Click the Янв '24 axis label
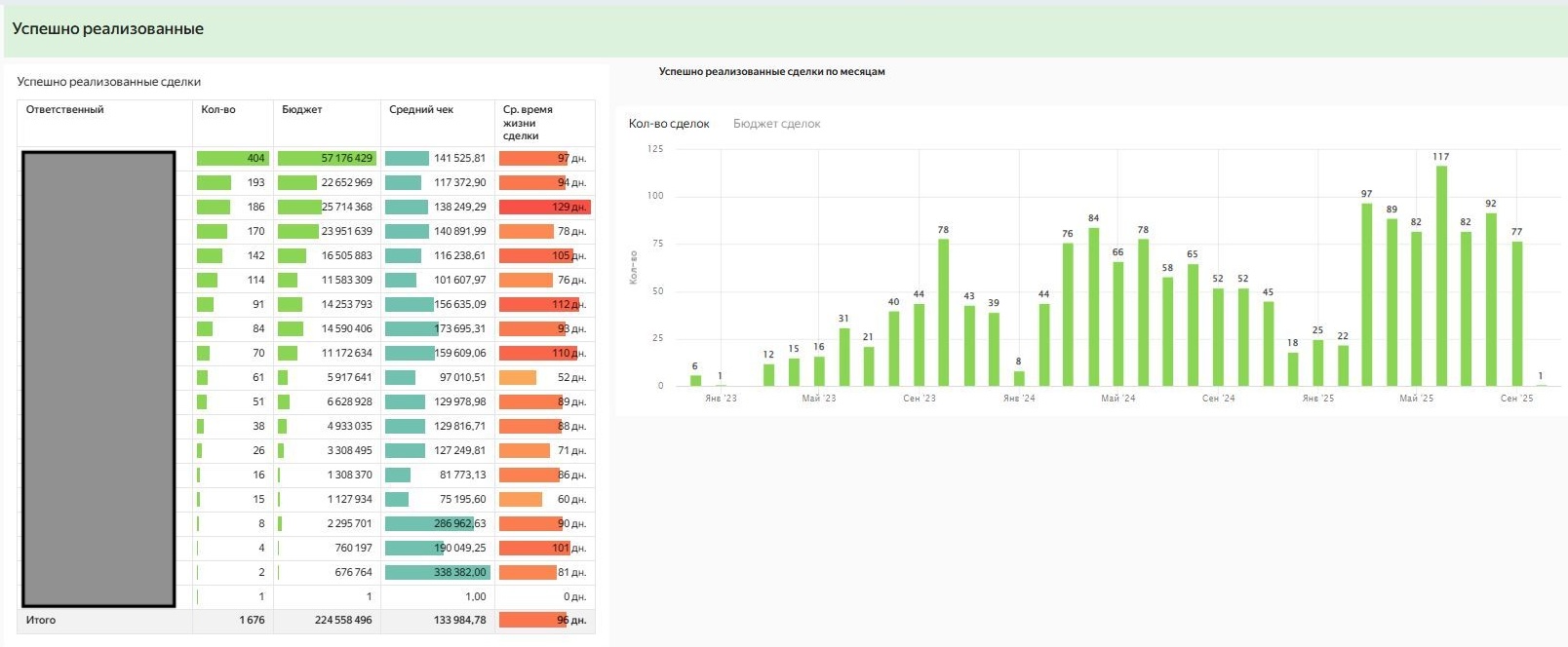 coord(1019,399)
